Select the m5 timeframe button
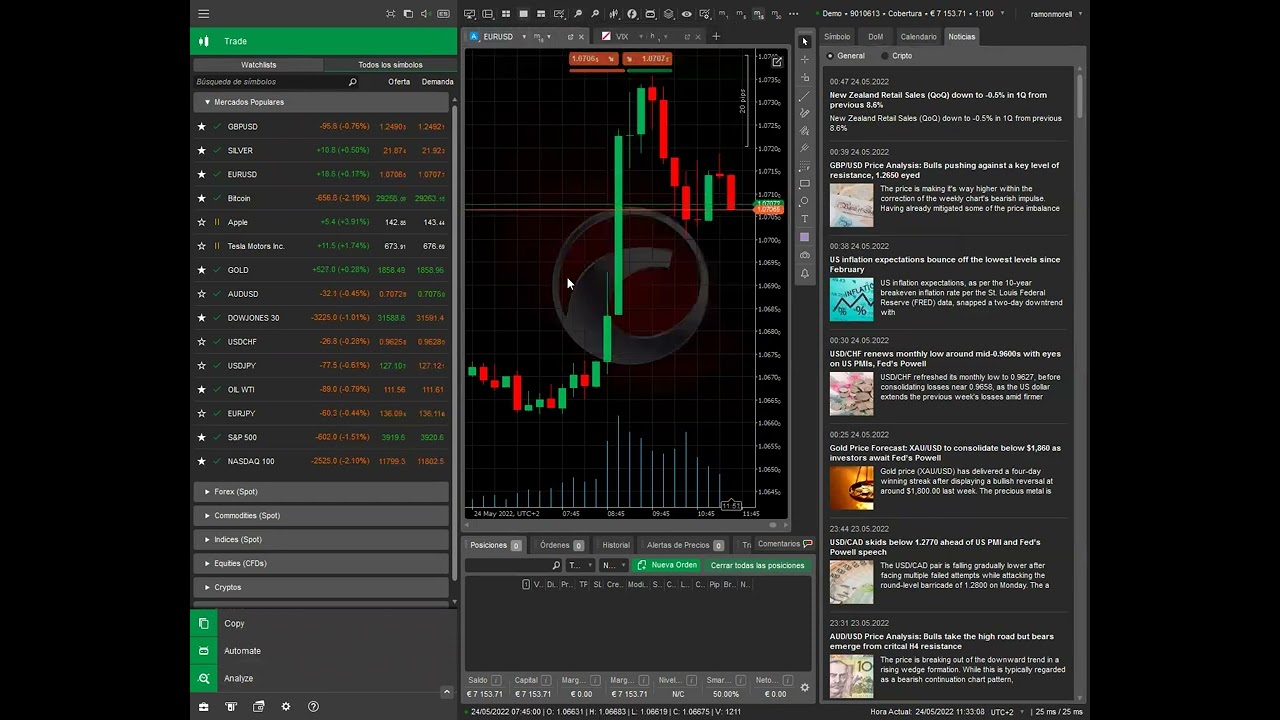1280x720 pixels. (740, 14)
